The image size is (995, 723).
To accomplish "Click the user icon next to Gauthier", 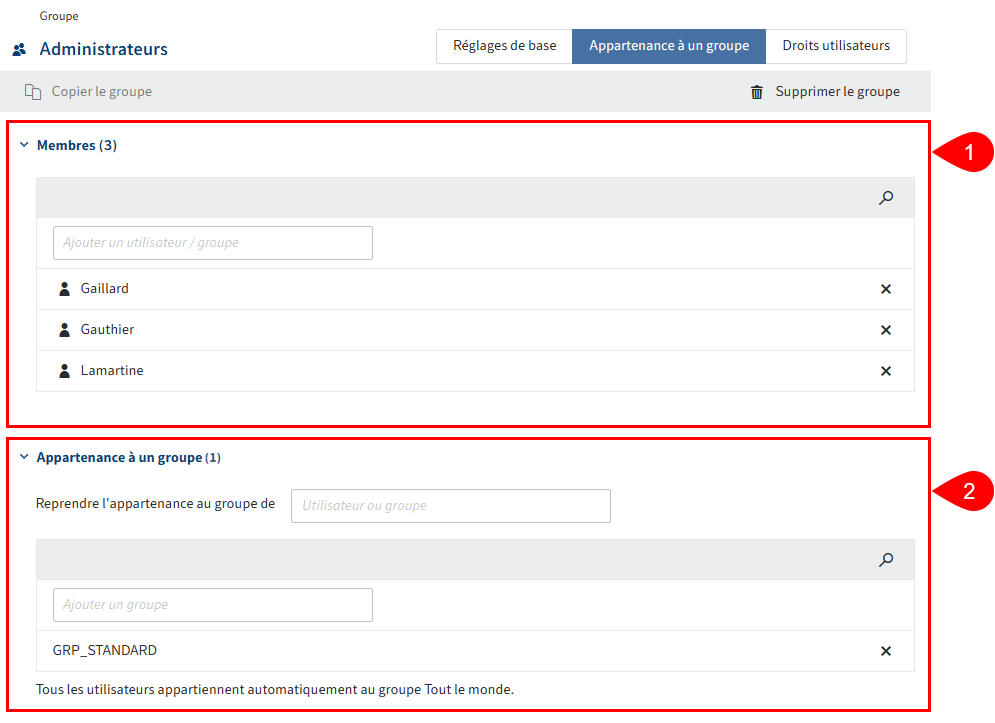I will (x=64, y=330).
